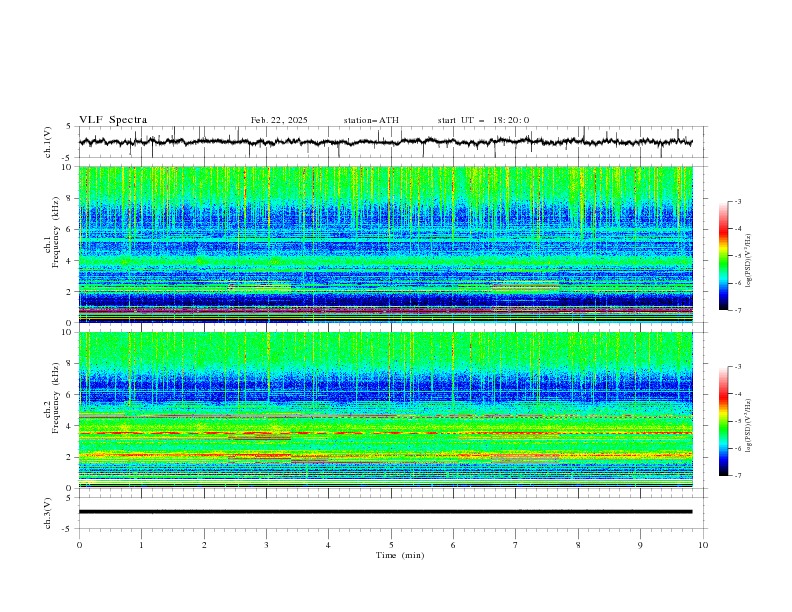Select the date 'Feb. 22, 2025'
Viewport: 792px width, 612px height.
(279, 120)
